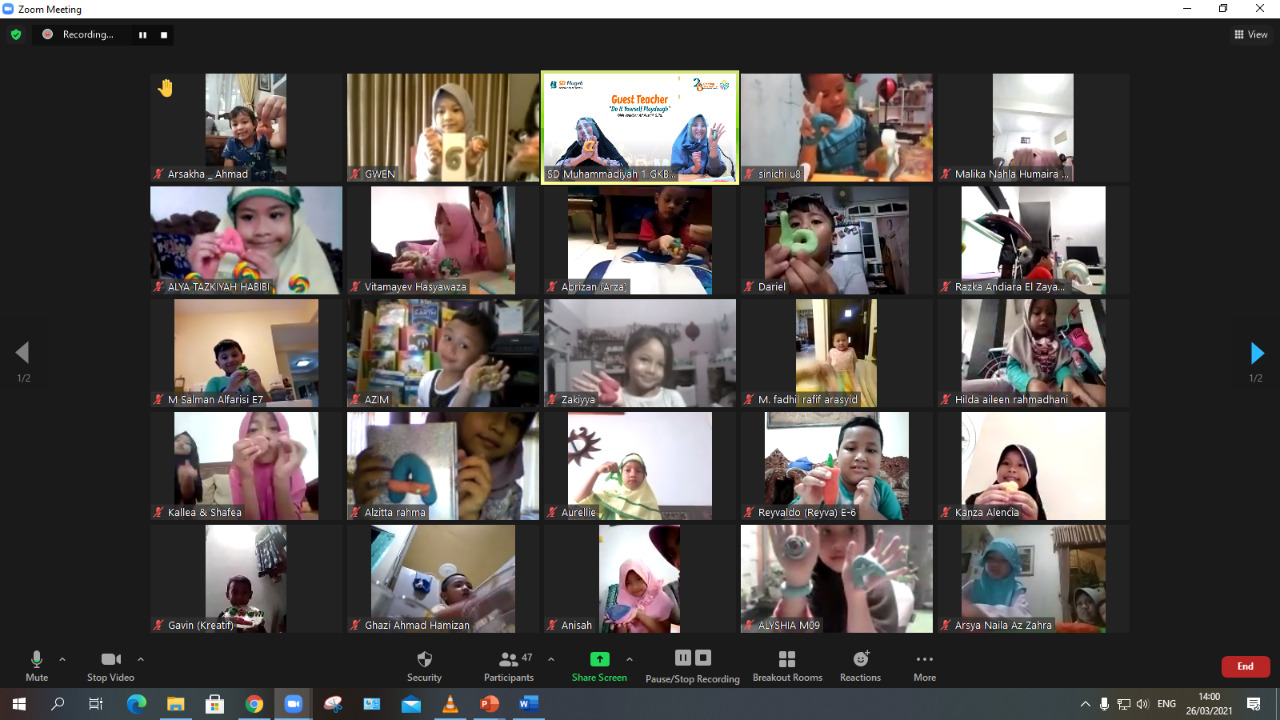Open Google Chrome from taskbar

[x=254, y=704]
